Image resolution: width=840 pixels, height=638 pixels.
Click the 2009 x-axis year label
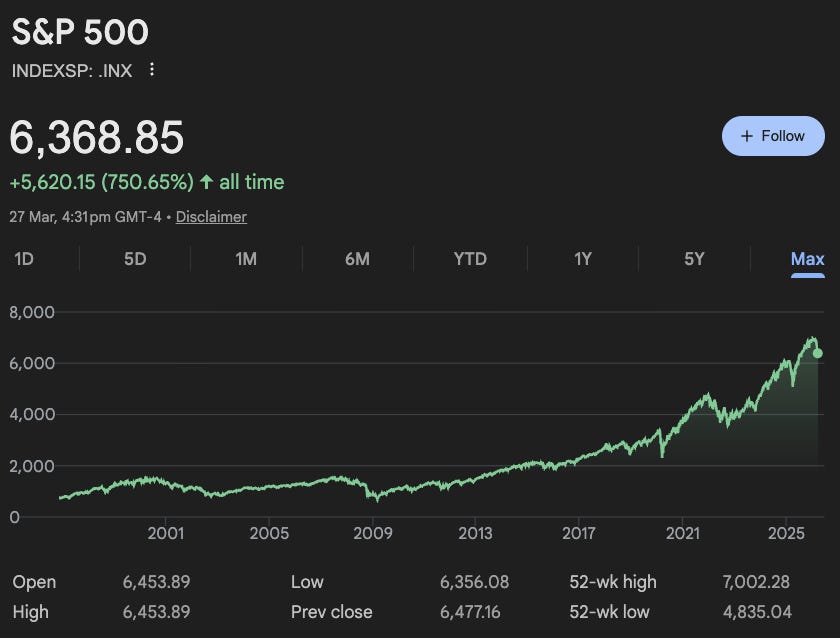coord(373,534)
